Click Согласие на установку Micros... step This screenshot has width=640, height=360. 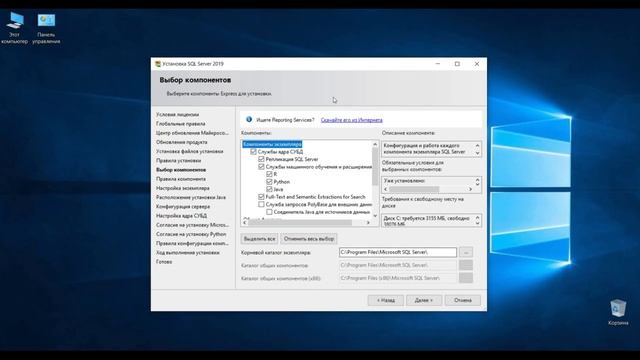192,225
